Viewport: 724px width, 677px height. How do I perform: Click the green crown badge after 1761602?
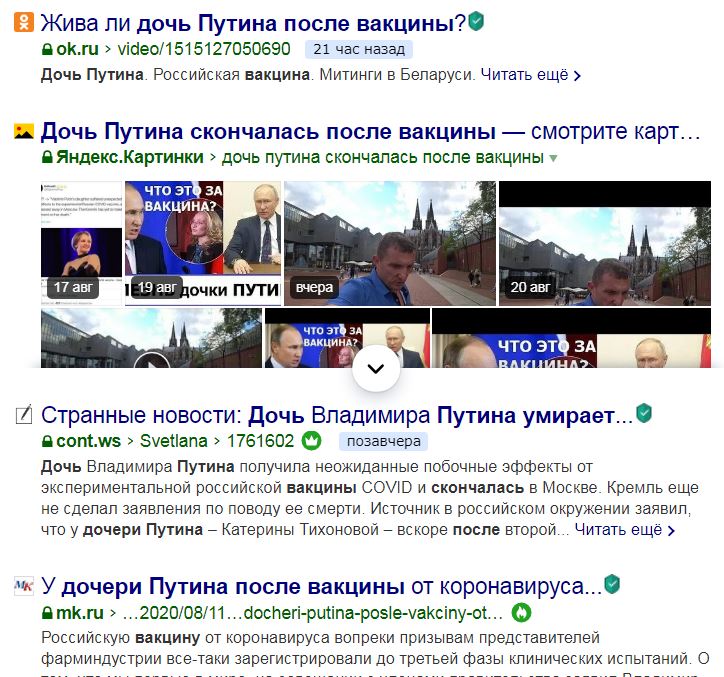(311, 441)
